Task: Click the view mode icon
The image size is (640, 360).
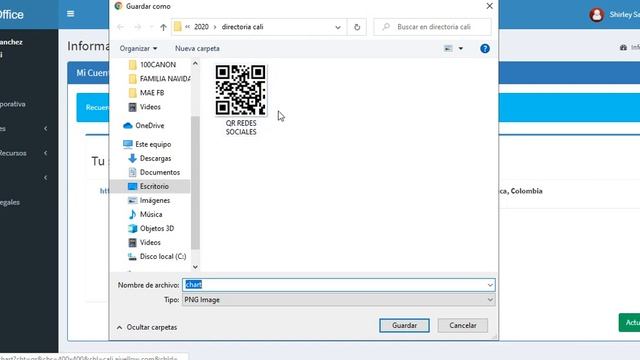Action: pyautogui.click(x=448, y=49)
